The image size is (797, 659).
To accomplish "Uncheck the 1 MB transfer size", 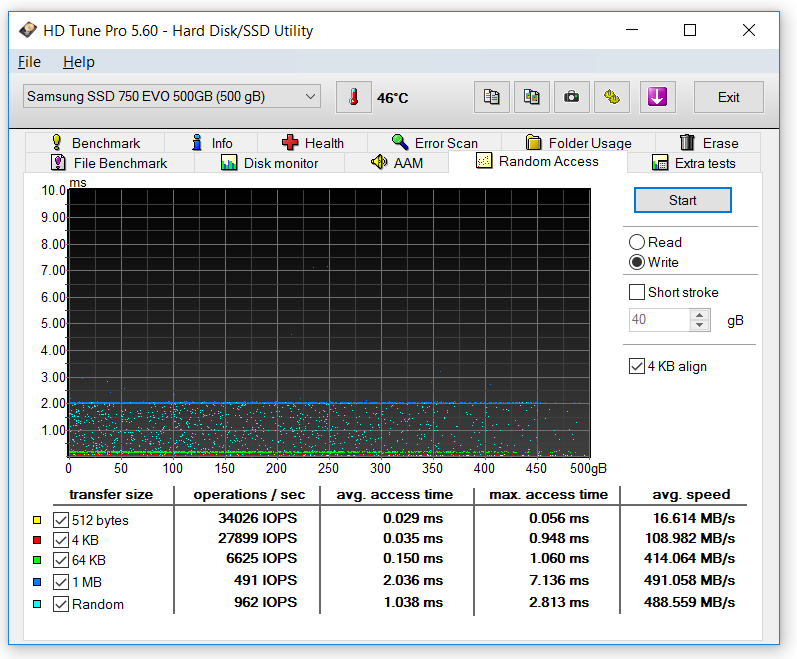I will tap(61, 582).
